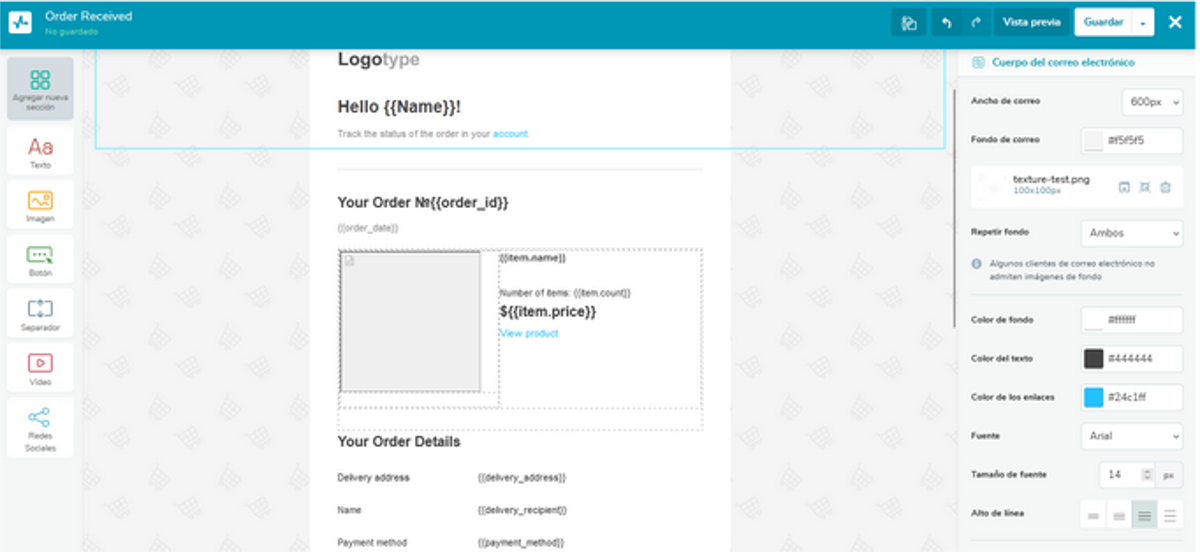This screenshot has width=1200, height=552.
Task: Select the Texto block tool
Action: tap(40, 151)
